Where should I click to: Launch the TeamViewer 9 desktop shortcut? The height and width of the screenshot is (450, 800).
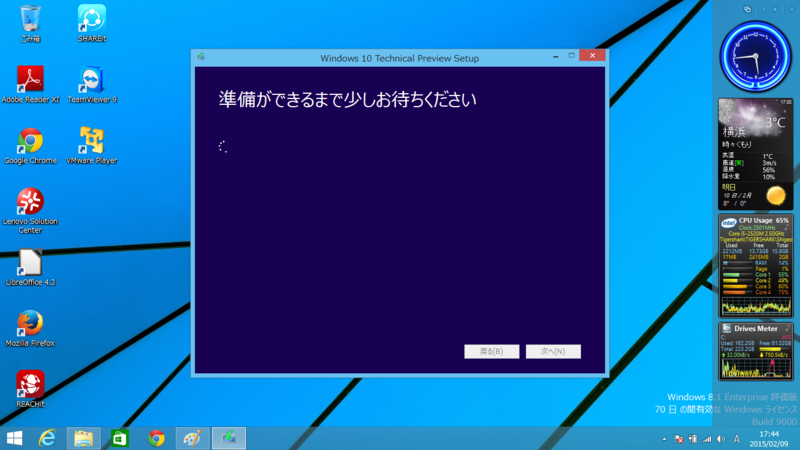pos(92,84)
